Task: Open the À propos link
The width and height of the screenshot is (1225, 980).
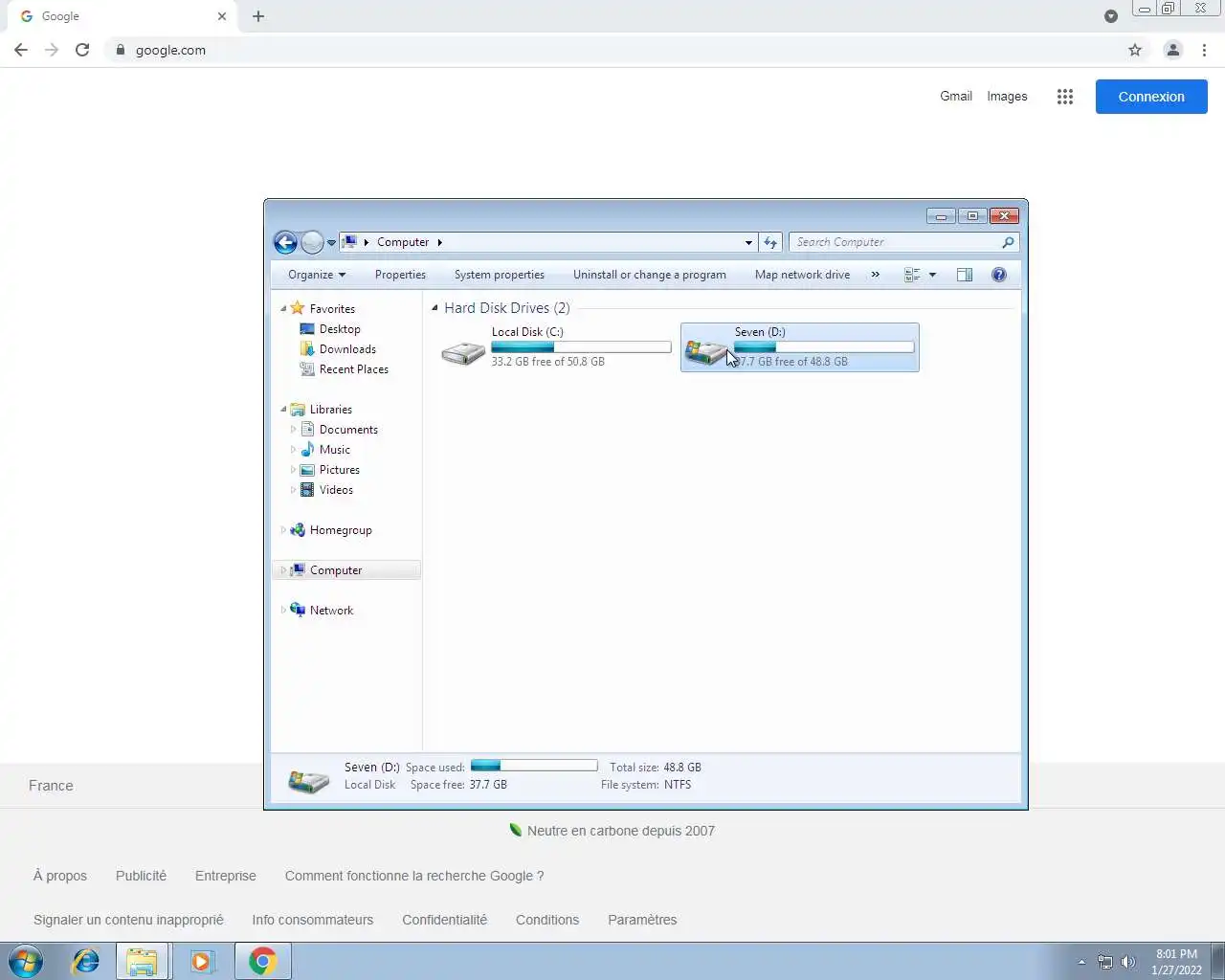Action: [x=60, y=876]
